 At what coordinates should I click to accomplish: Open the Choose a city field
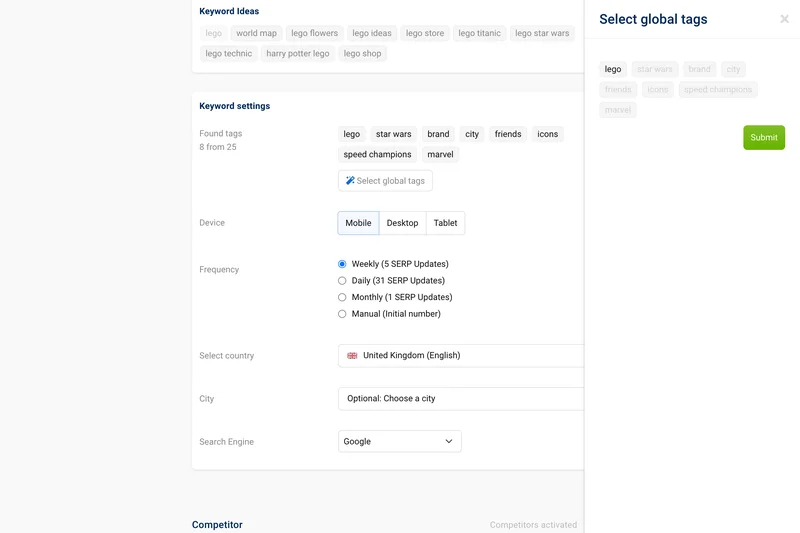coord(460,399)
